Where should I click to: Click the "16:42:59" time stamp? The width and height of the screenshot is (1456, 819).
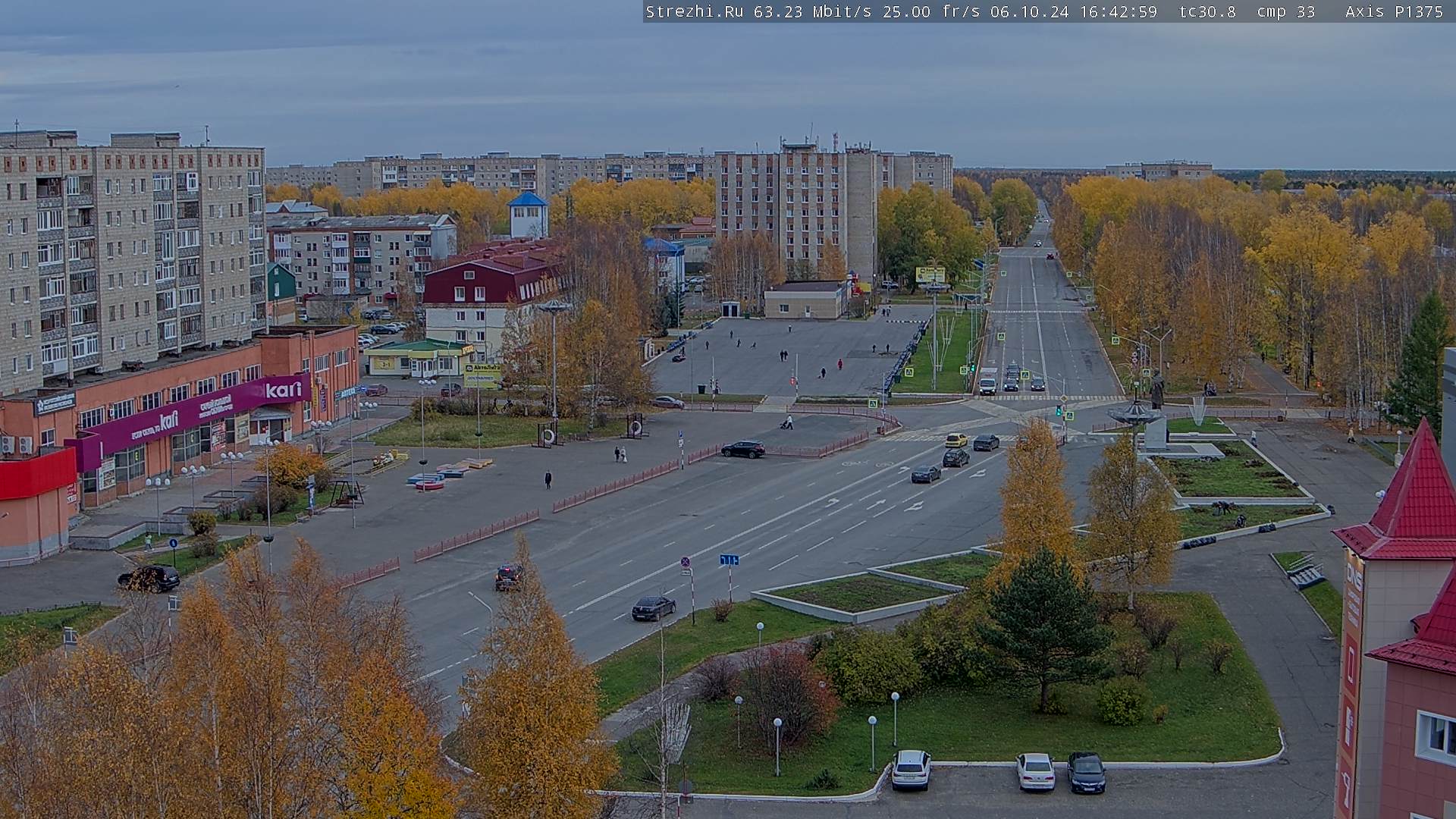coord(1118,11)
